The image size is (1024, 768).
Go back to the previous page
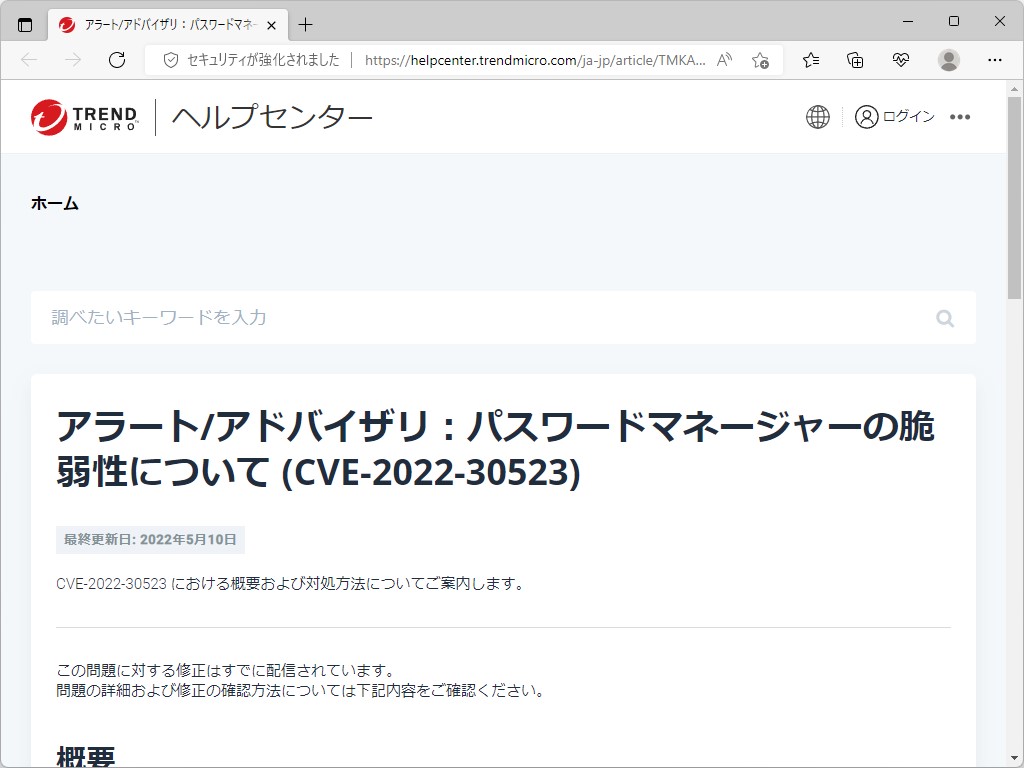click(28, 60)
